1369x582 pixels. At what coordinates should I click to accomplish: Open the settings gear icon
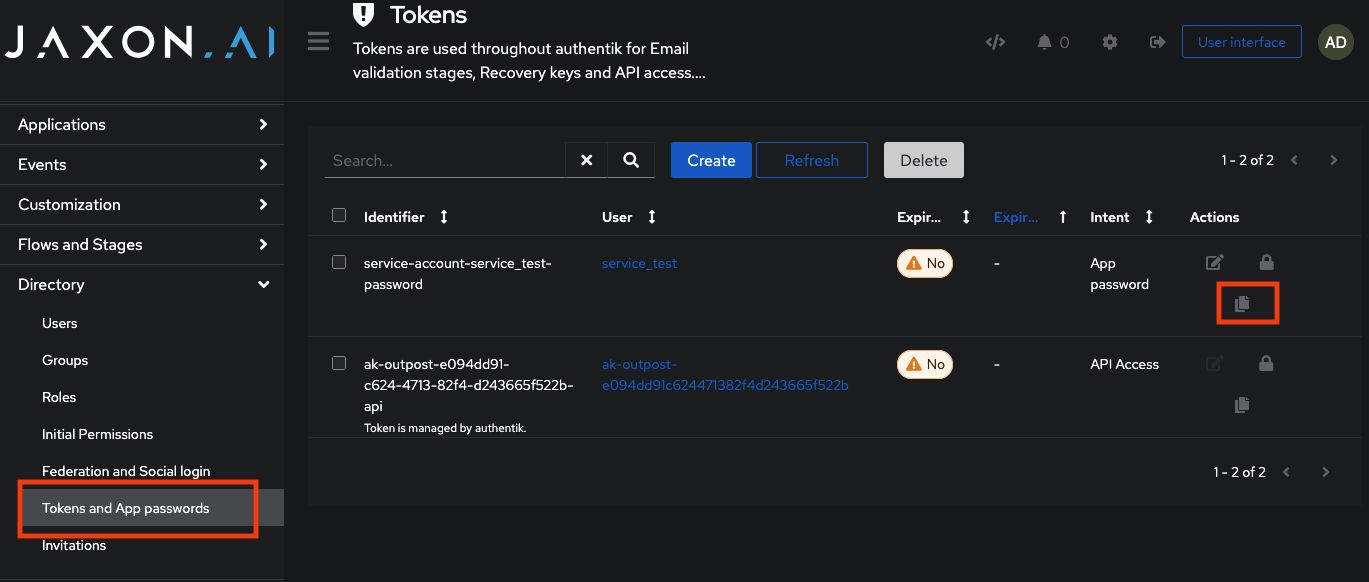tap(1110, 42)
